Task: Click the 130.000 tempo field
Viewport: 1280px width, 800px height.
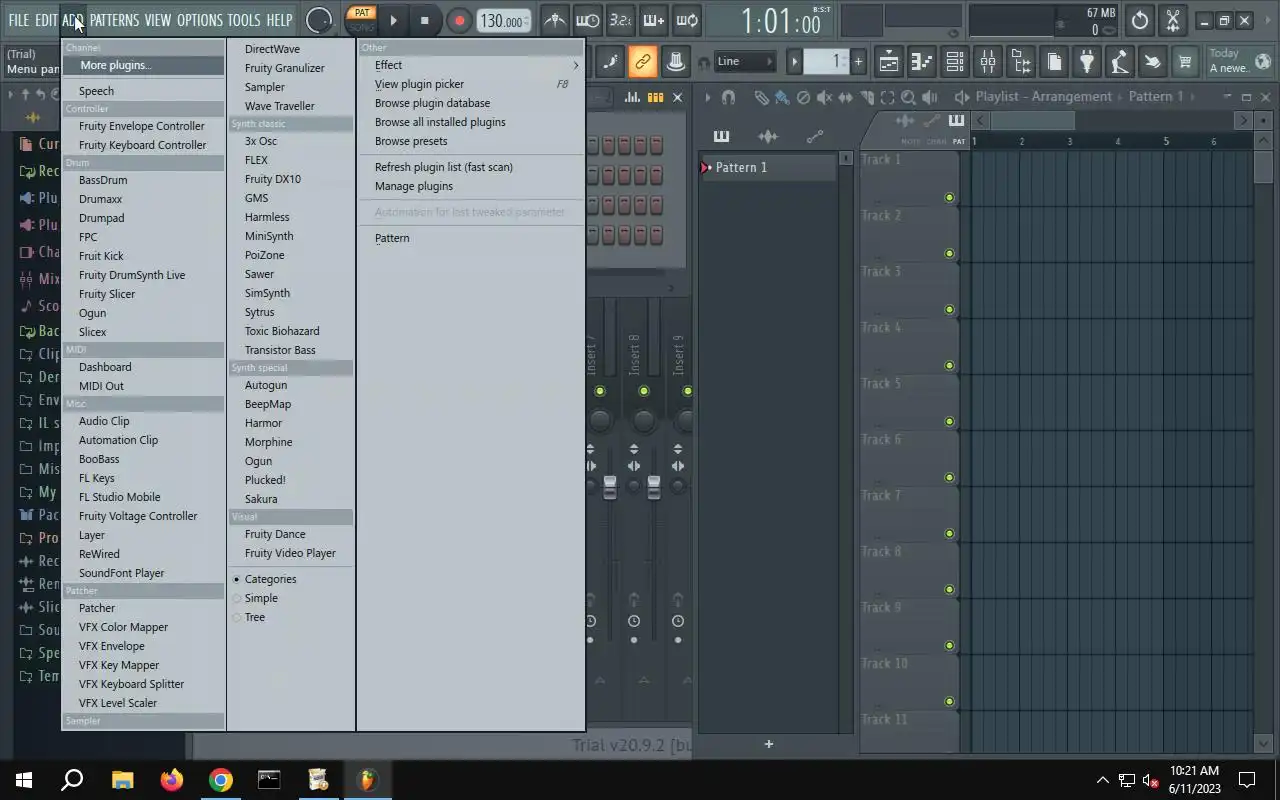Action: point(504,21)
